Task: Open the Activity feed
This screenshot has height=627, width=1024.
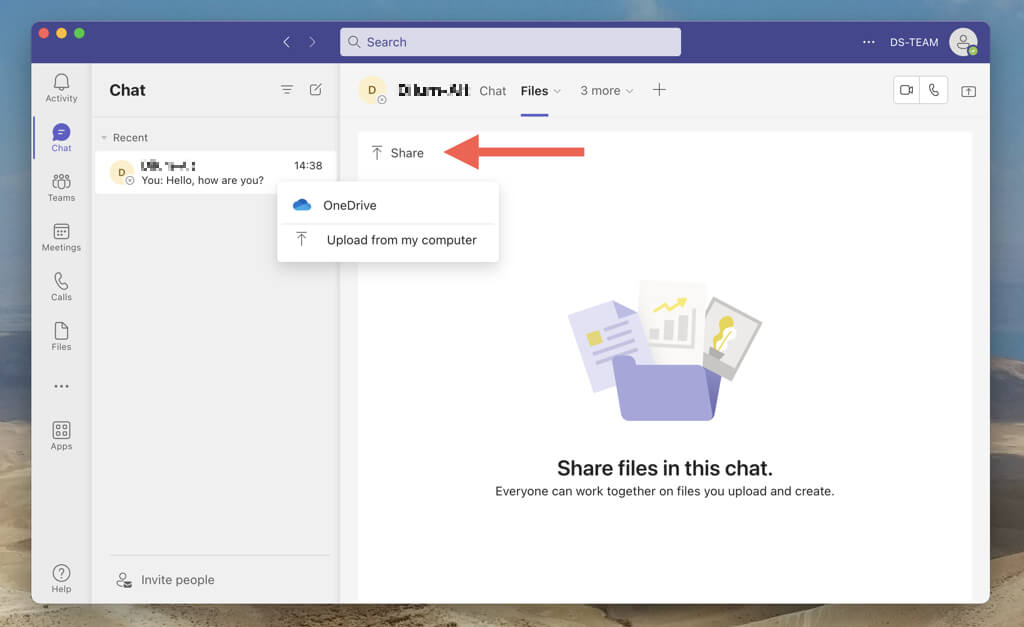Action: click(x=61, y=88)
